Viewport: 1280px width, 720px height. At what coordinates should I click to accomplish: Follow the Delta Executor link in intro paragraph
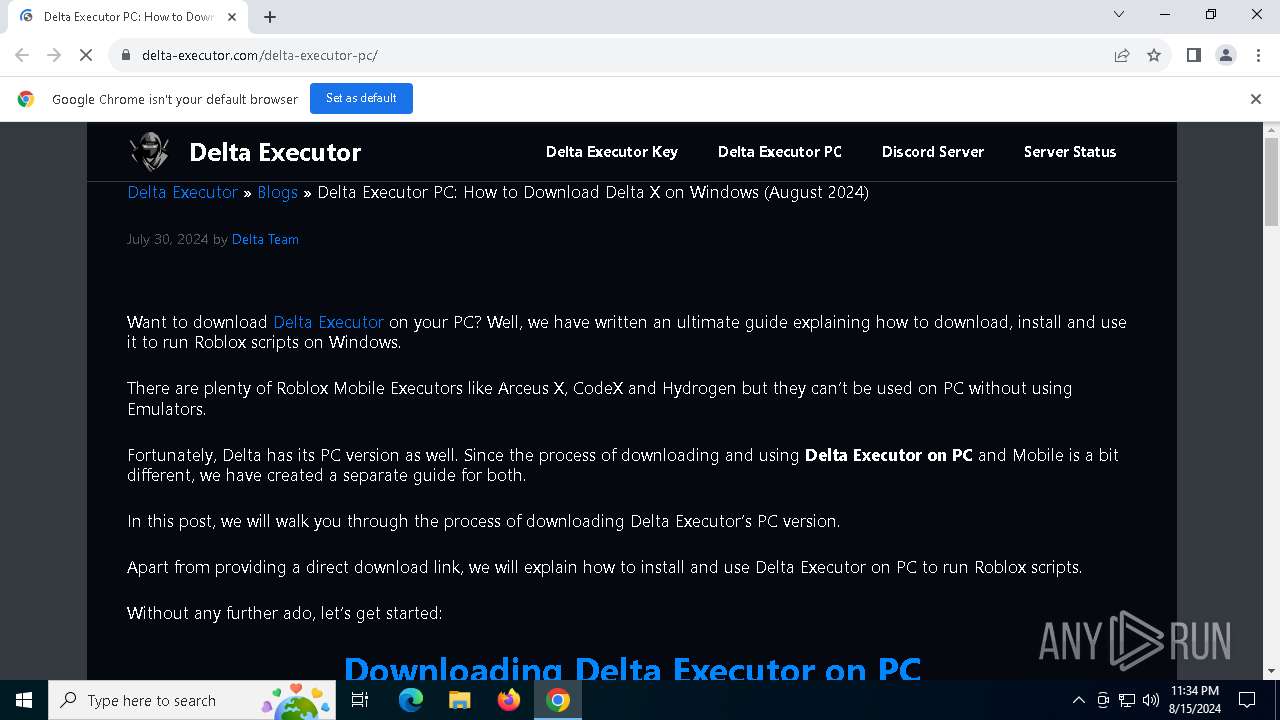click(x=328, y=322)
